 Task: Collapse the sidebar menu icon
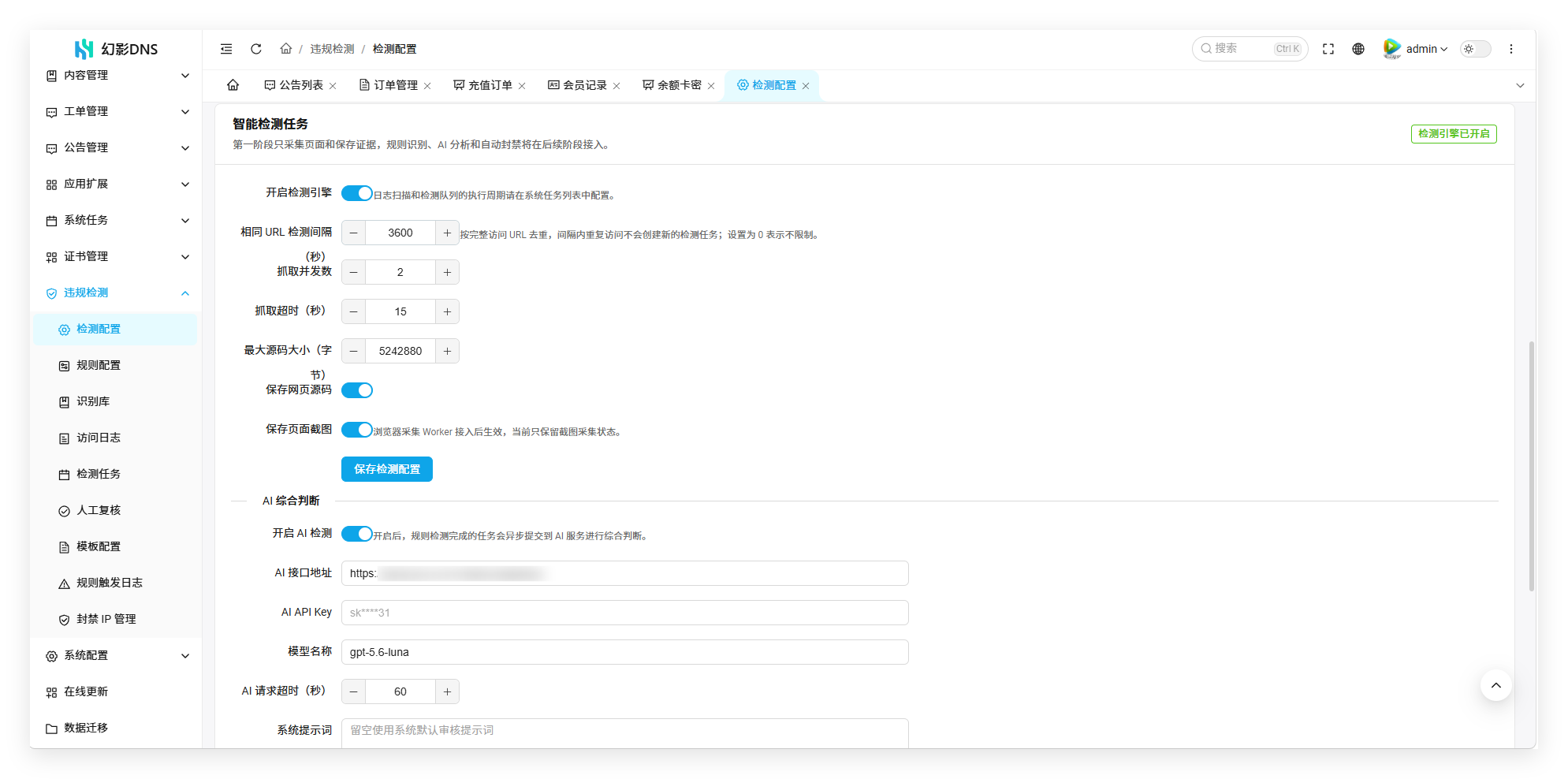click(226, 49)
